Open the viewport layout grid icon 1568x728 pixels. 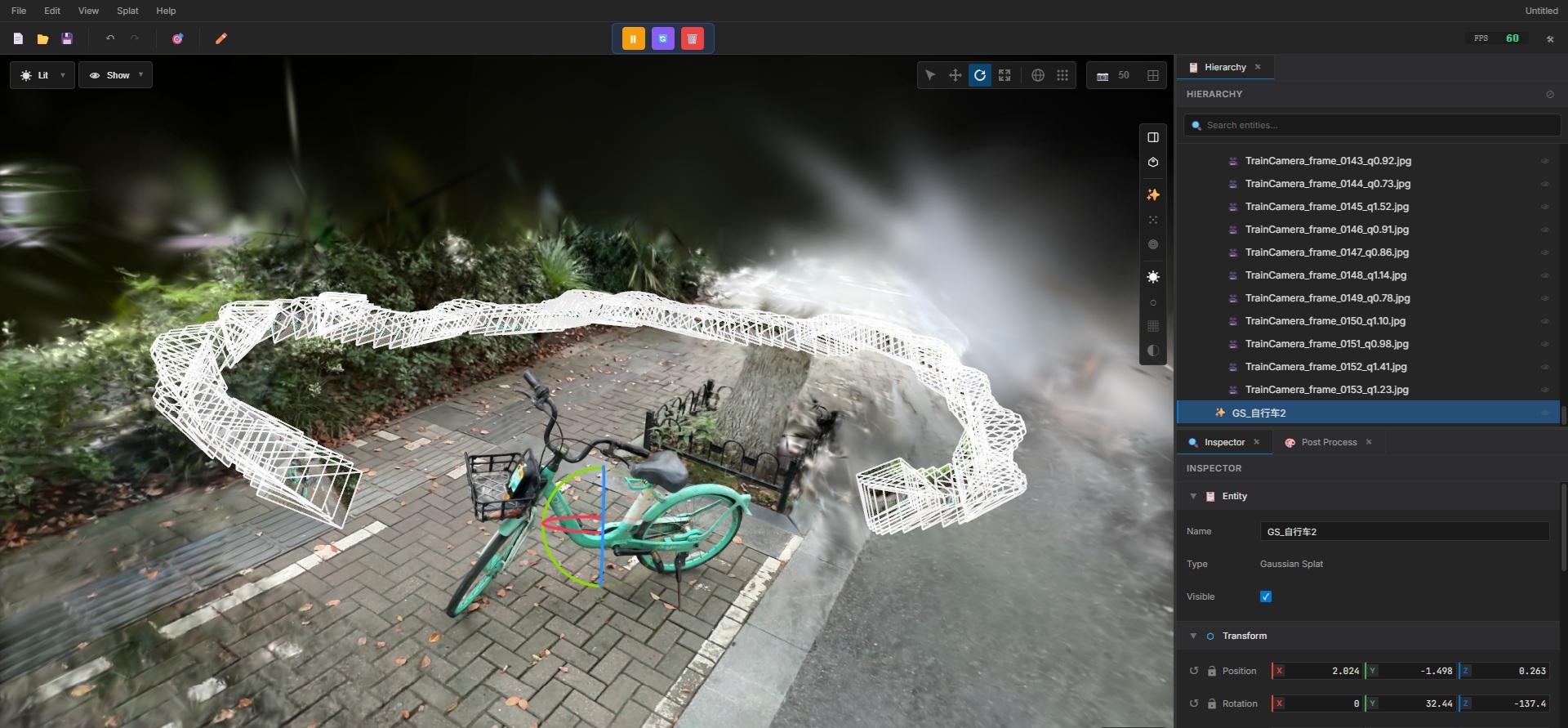[1153, 75]
